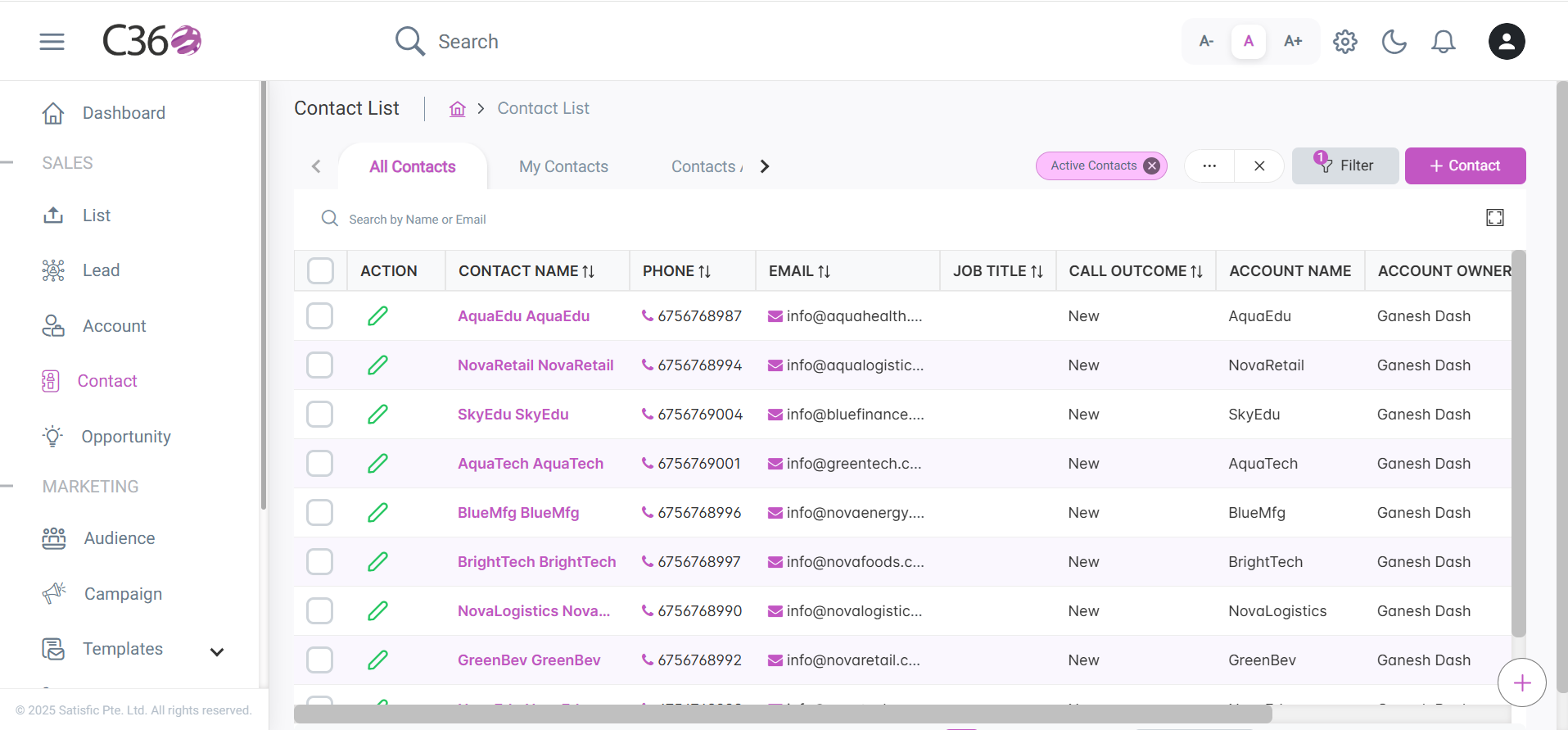Expand the Templates submenu chevron
The width and height of the screenshot is (1568, 730).
click(x=217, y=652)
